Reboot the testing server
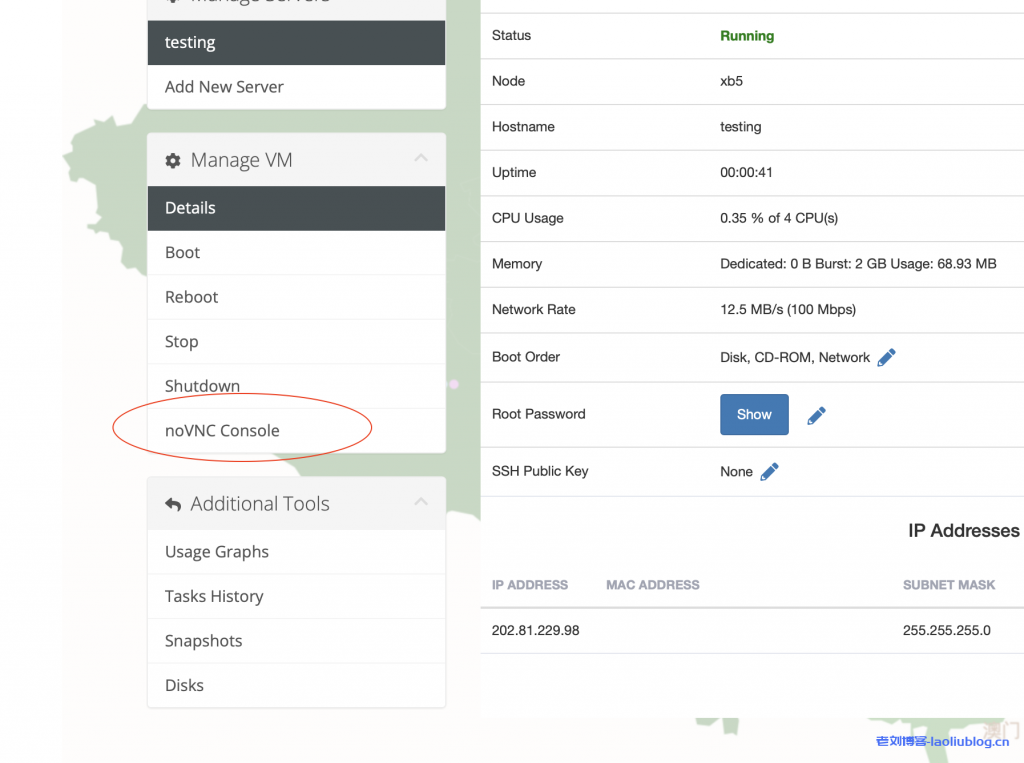The width and height of the screenshot is (1024, 763). point(191,296)
